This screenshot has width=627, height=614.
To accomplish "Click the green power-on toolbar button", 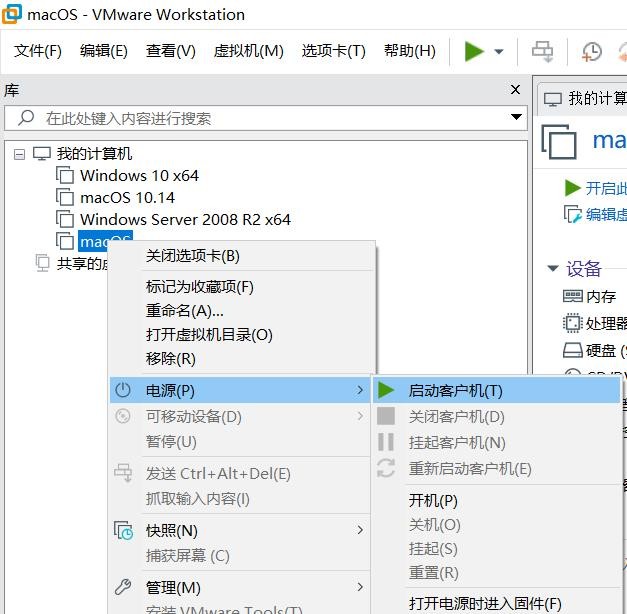I will pyautogui.click(x=474, y=51).
